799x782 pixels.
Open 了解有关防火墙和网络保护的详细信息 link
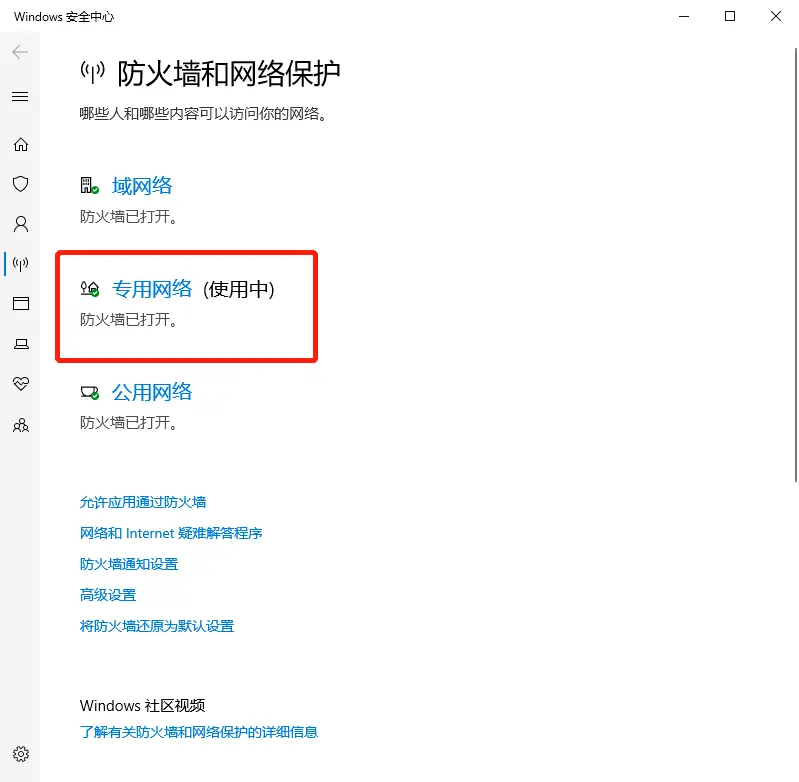(199, 732)
